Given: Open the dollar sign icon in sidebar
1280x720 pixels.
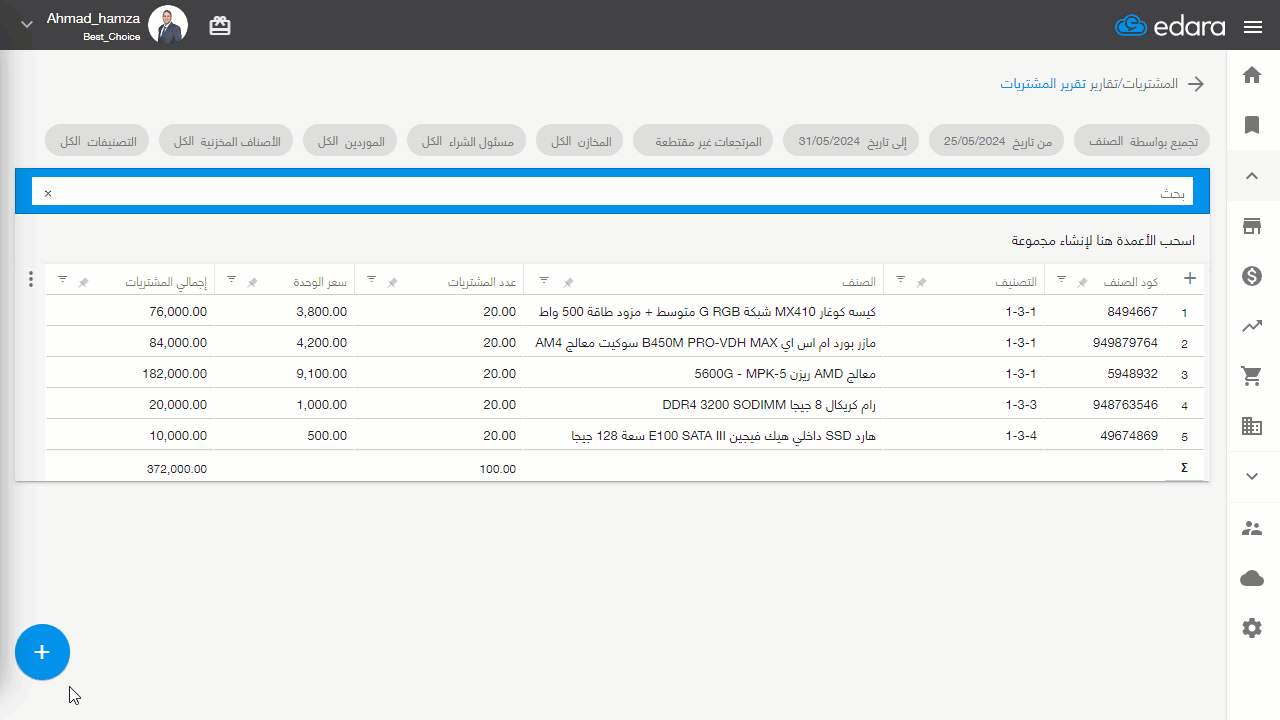Looking at the screenshot, I should 1252,276.
